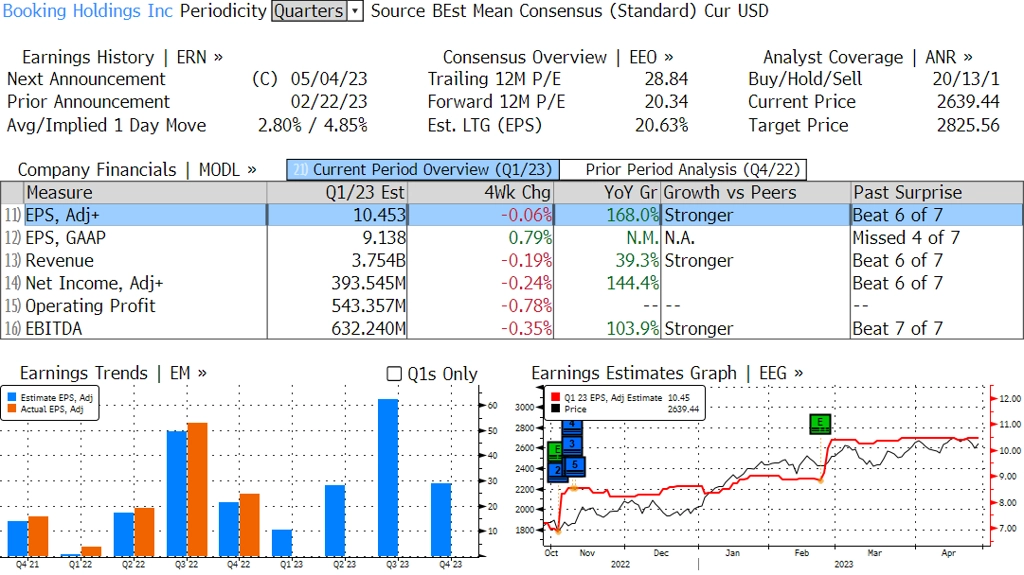Click the Current Price value 2639.44

coord(968,102)
